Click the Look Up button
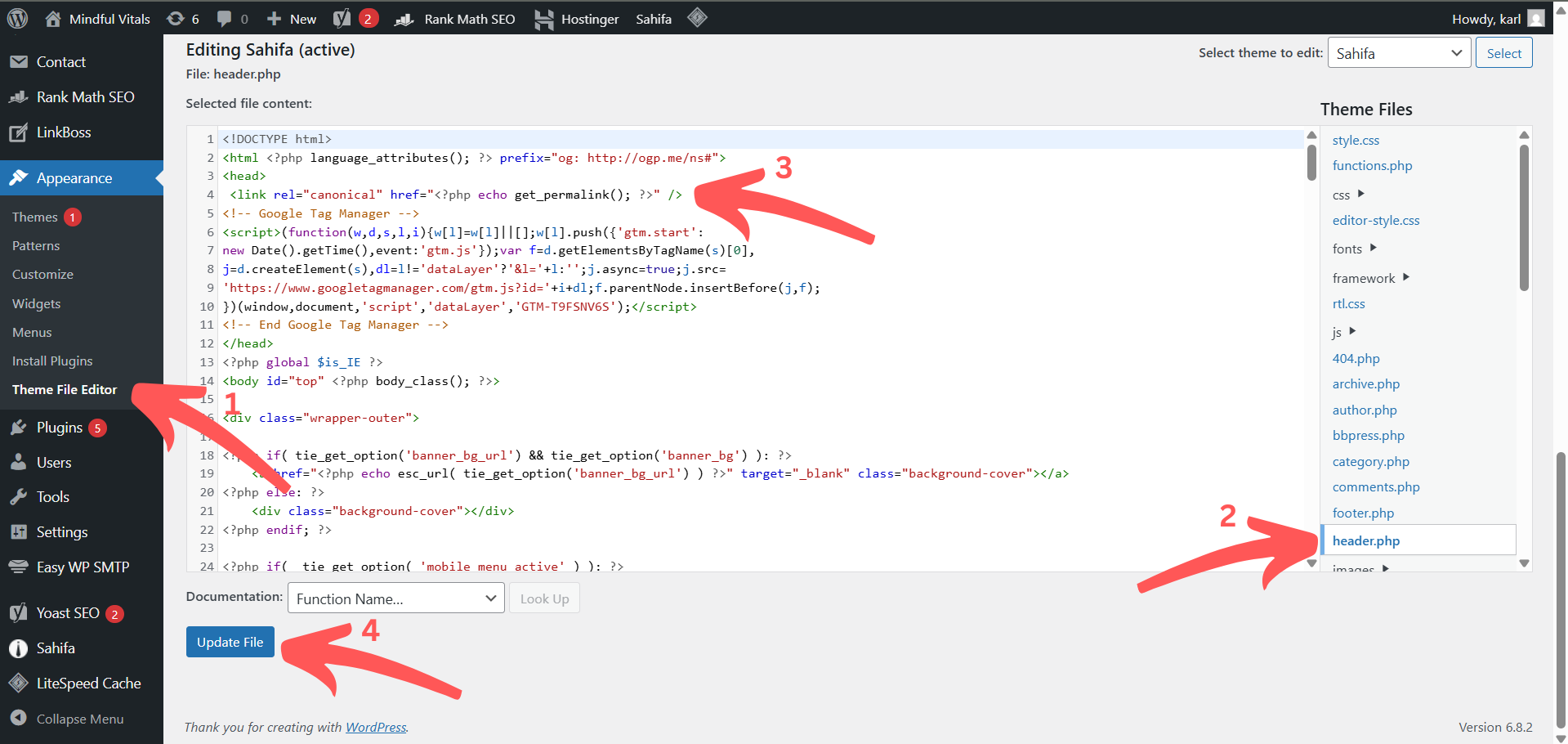The height and width of the screenshot is (744, 1568). pyautogui.click(x=544, y=598)
